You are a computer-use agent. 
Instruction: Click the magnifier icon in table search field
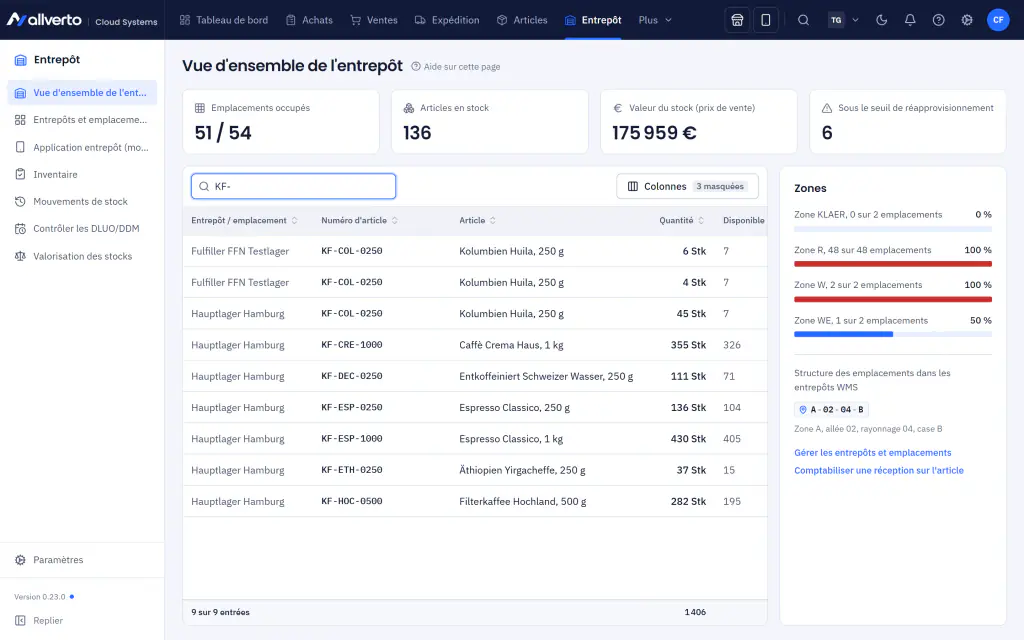click(x=204, y=187)
